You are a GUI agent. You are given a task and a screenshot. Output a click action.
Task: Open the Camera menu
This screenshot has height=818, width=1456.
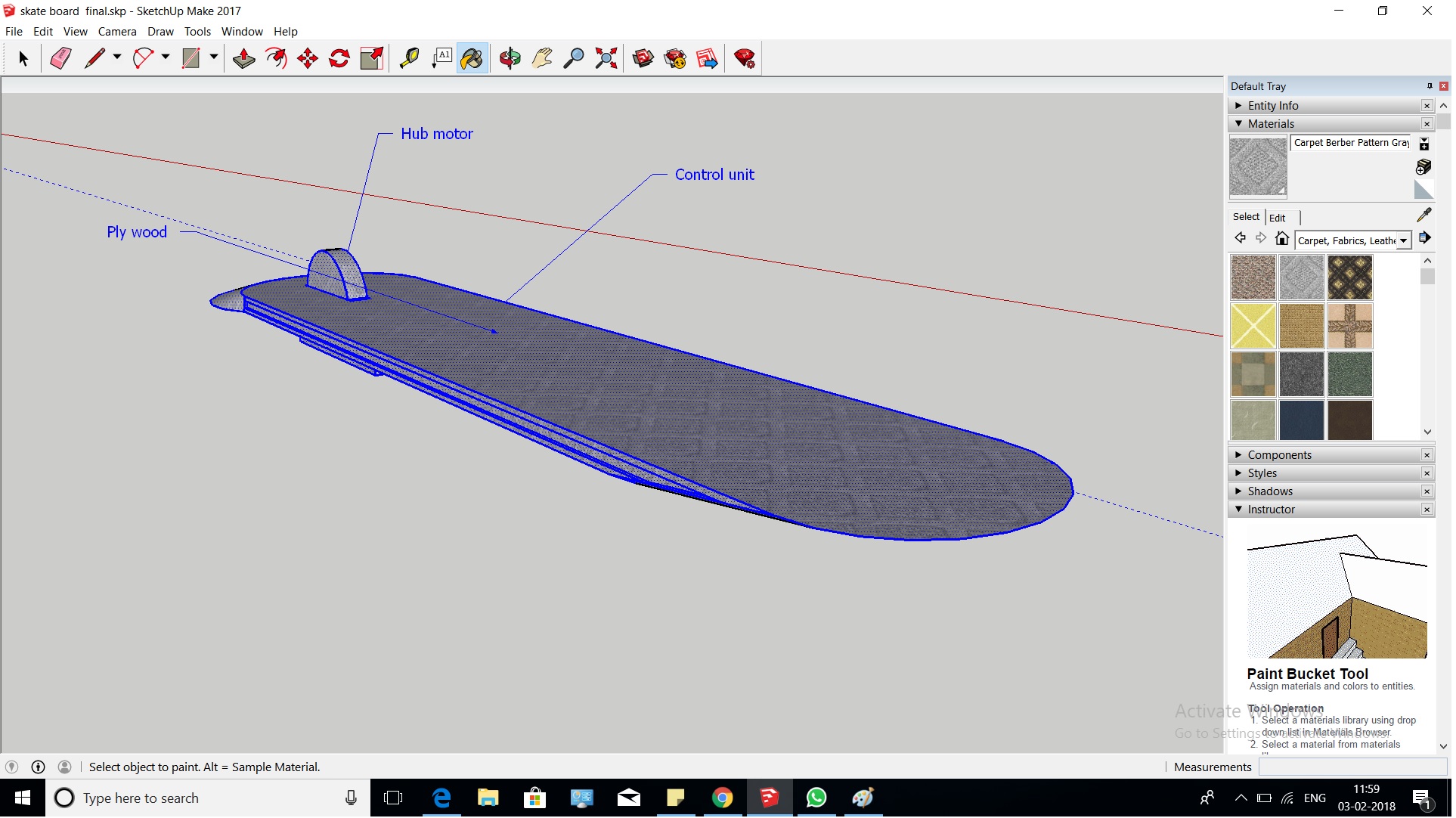click(117, 32)
